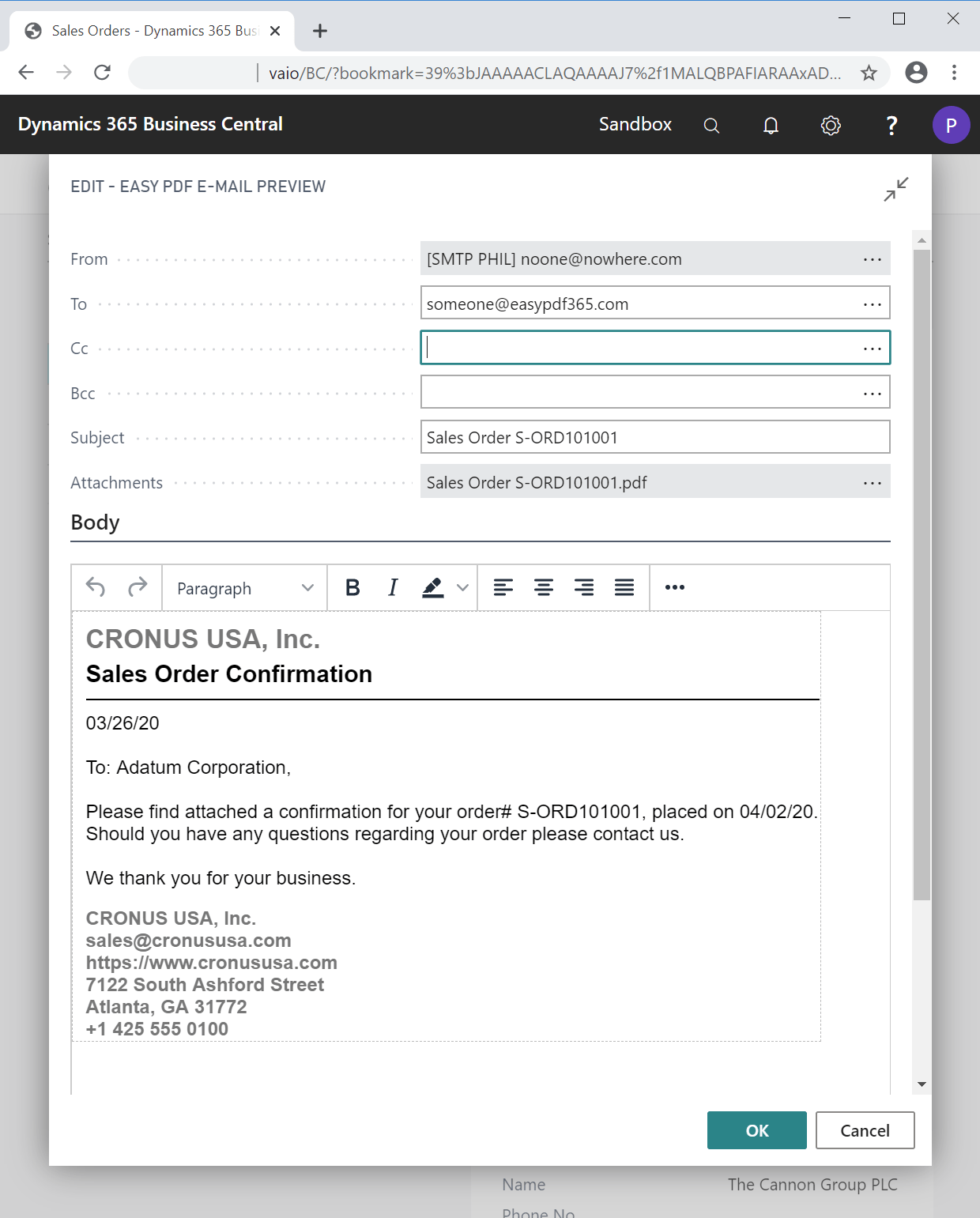Open the Paragraph style dropdown

point(243,587)
